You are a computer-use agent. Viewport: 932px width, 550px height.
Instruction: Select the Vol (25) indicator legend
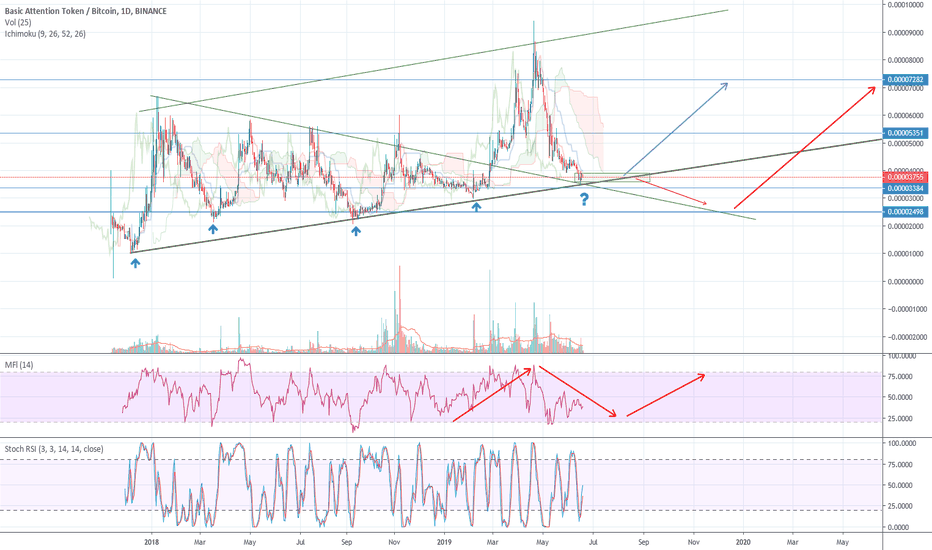pos(18,22)
